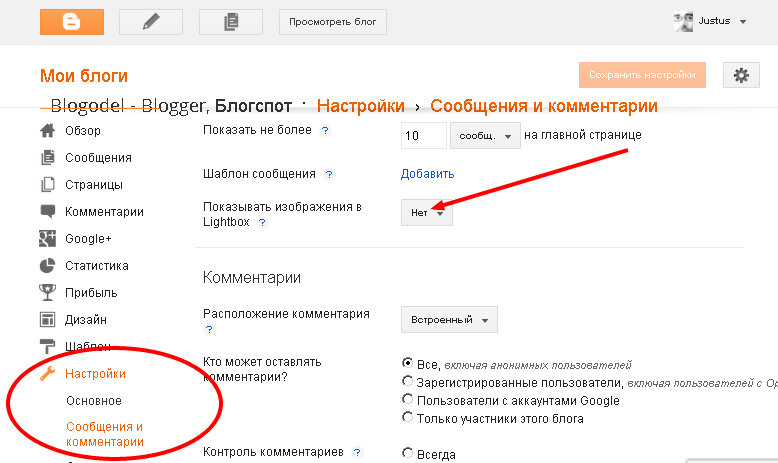This screenshot has height=463, width=778.
Task: Click the Дизайн layout icon
Action: click(48, 320)
